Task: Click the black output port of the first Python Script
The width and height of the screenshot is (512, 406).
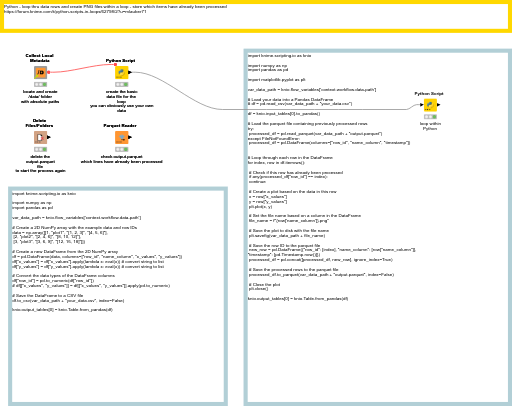Action: coord(130,72)
